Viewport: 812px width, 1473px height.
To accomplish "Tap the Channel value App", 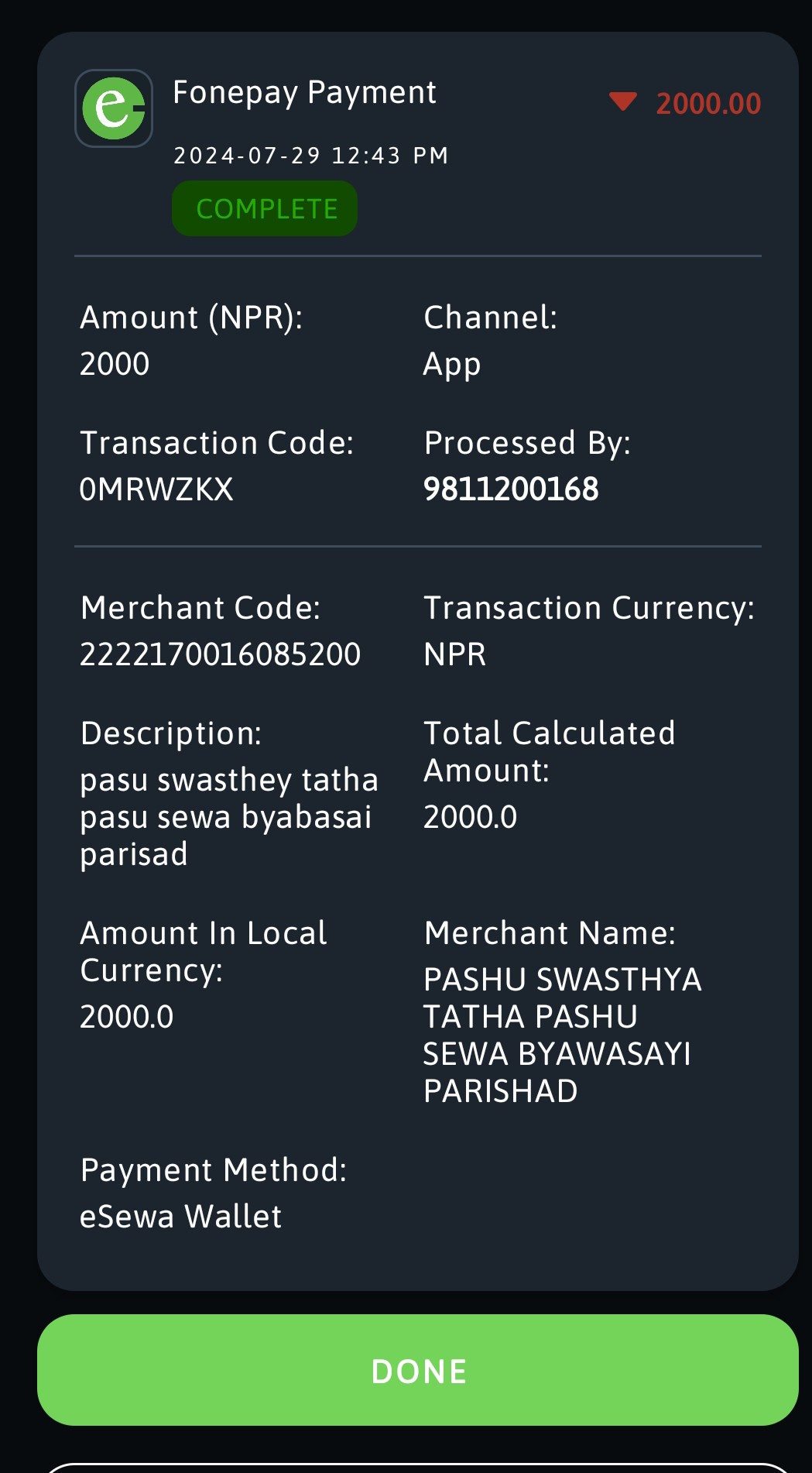I will coord(452,365).
